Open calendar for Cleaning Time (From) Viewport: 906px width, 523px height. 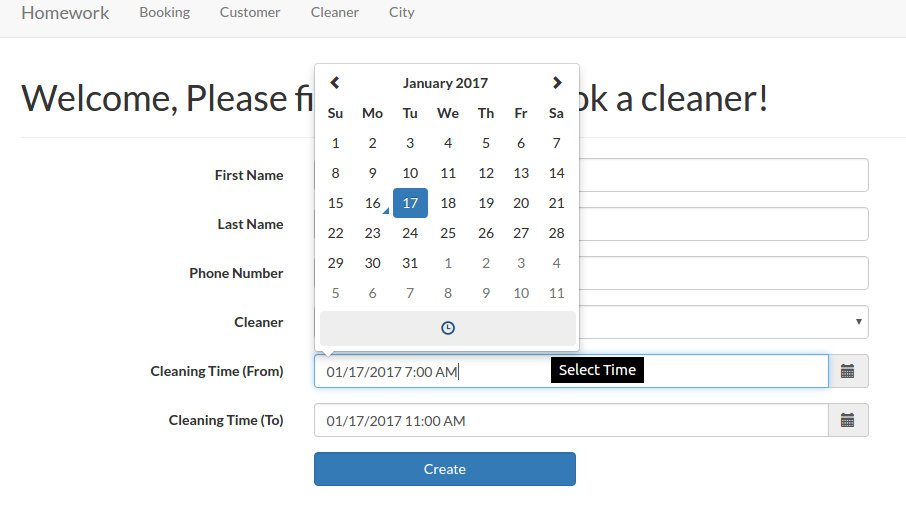[848, 371]
